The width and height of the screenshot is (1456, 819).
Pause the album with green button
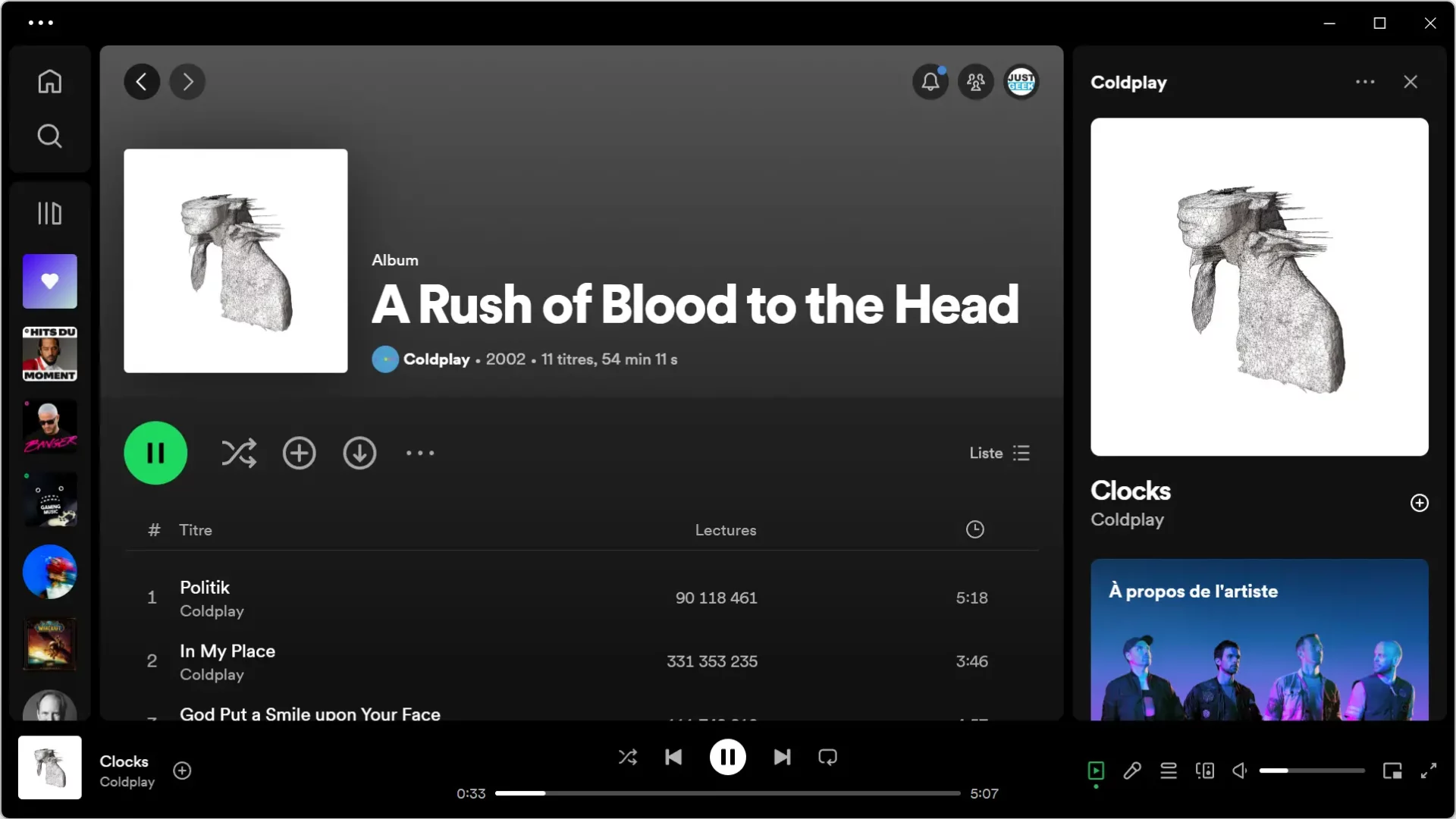[155, 453]
